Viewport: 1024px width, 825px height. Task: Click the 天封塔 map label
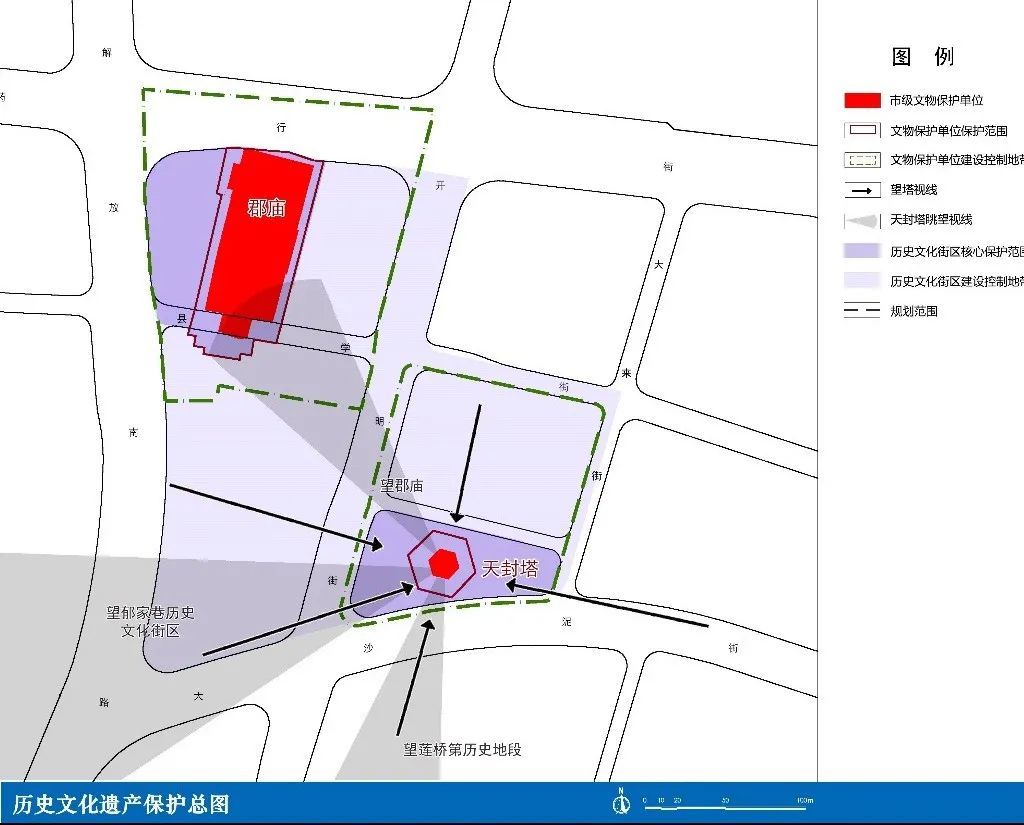(510, 568)
